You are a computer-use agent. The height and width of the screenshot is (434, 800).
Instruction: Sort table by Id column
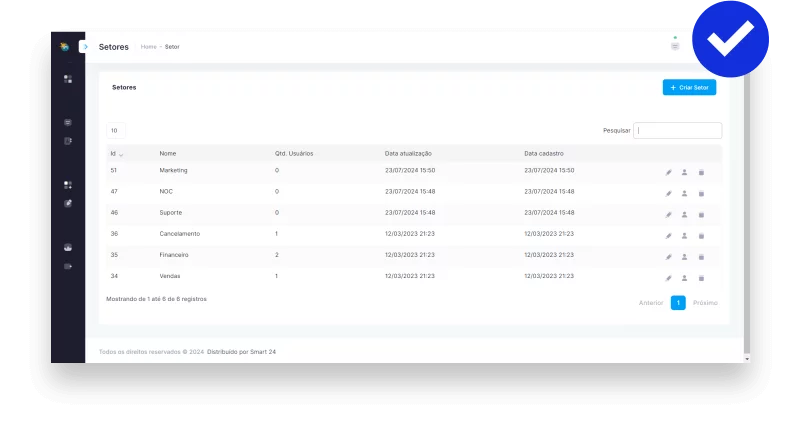(116, 154)
